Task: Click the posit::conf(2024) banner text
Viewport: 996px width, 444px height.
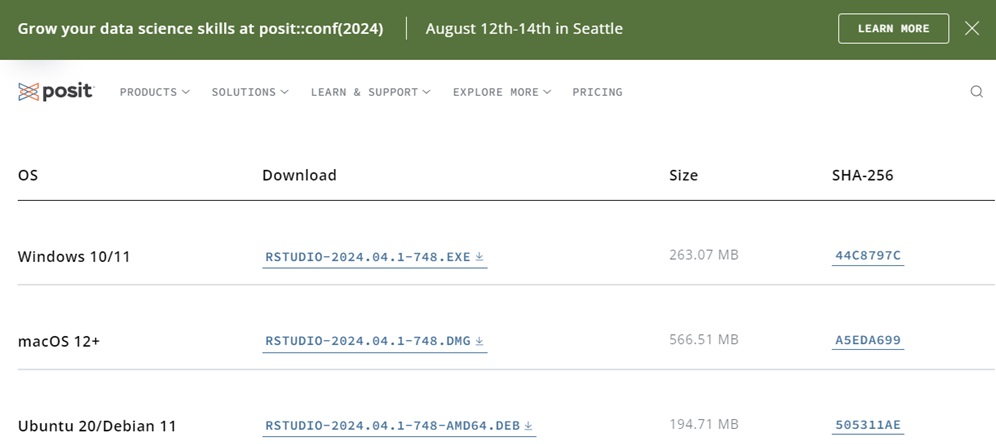Action: 200,29
